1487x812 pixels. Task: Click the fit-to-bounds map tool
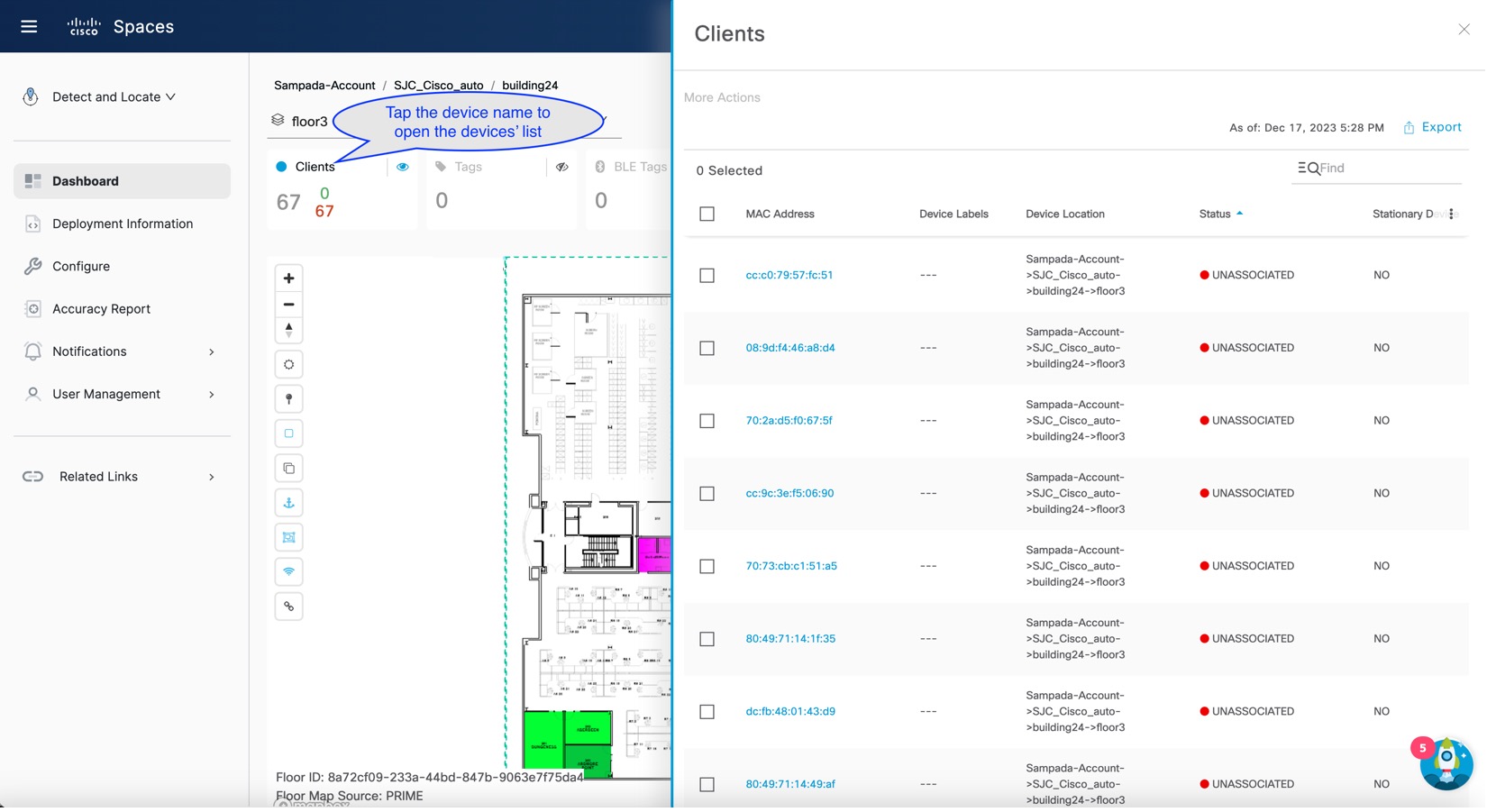(x=288, y=538)
